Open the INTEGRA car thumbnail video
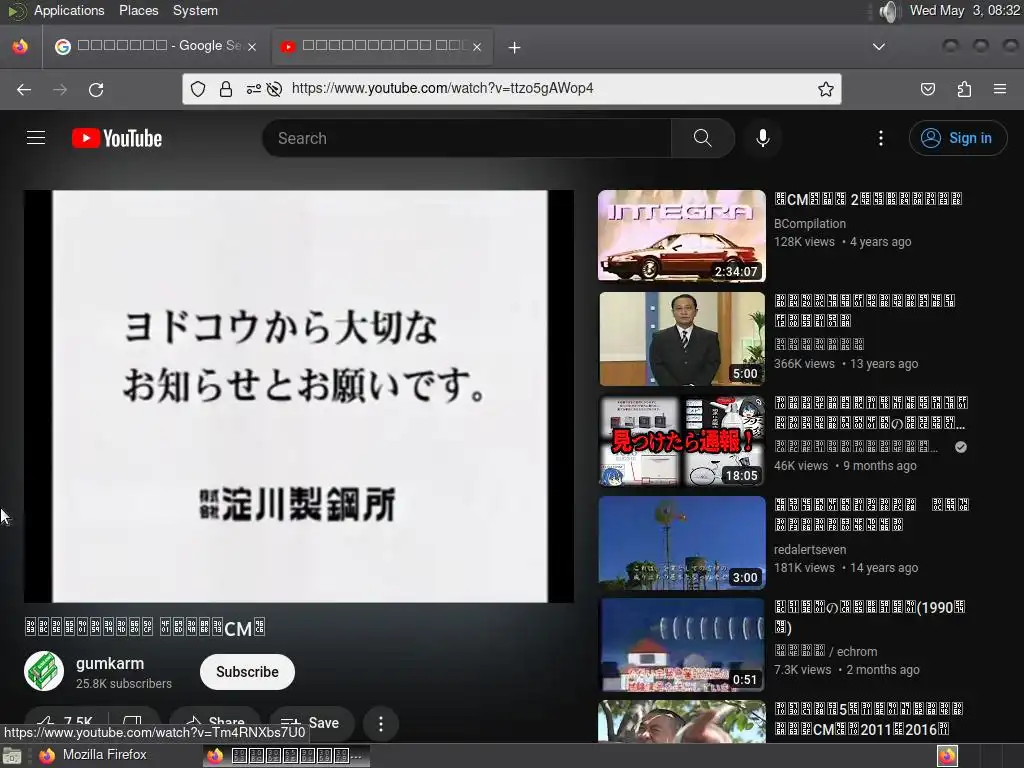This screenshot has height=768, width=1024. click(682, 236)
